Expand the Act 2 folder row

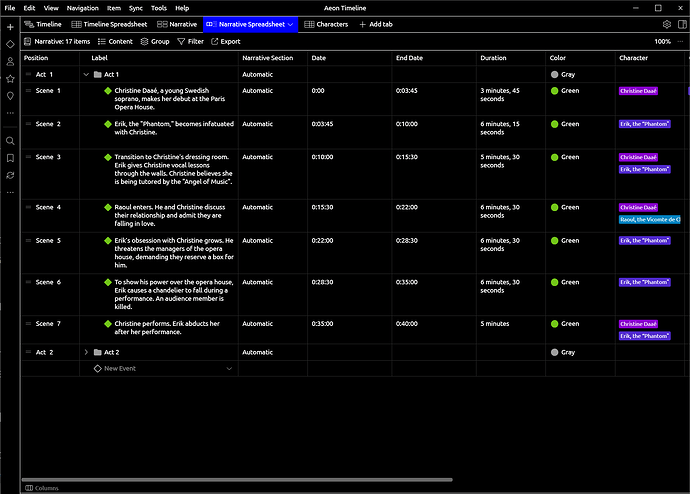(x=86, y=353)
